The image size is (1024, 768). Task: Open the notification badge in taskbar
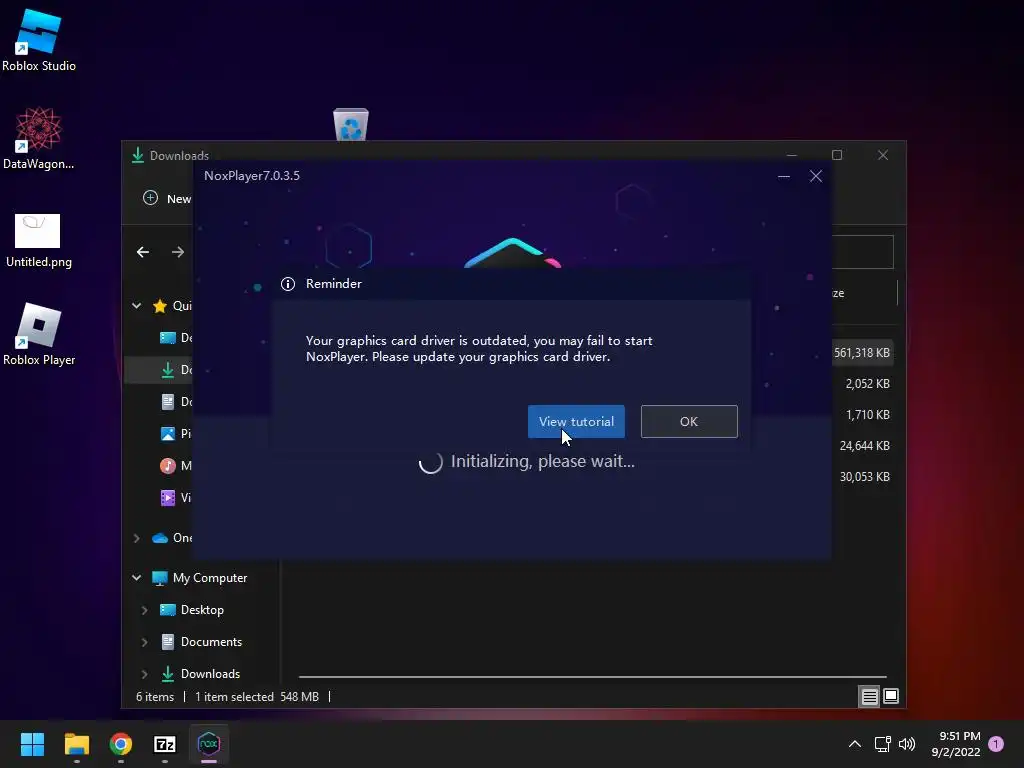(996, 744)
